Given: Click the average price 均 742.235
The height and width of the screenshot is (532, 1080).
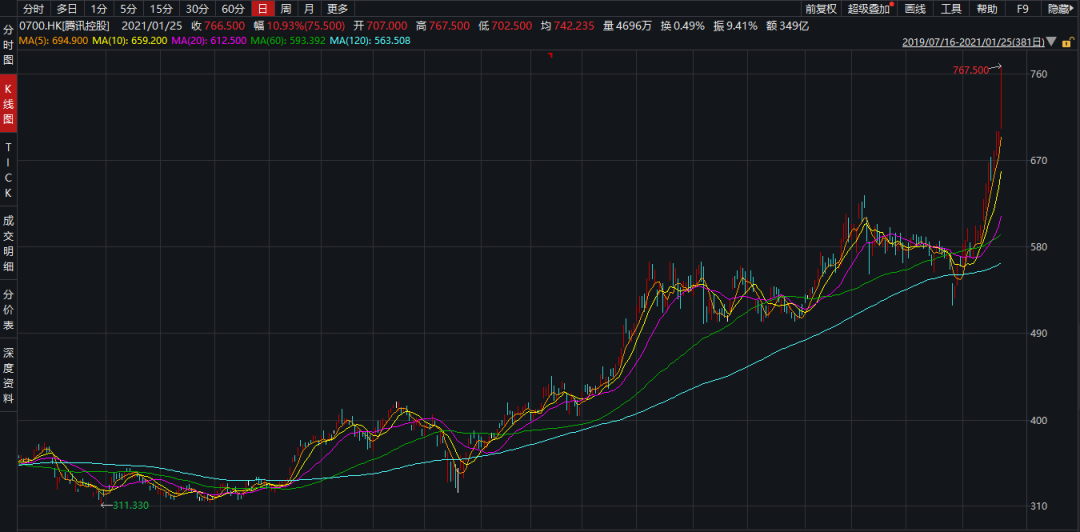Looking at the screenshot, I should pyautogui.click(x=568, y=26).
